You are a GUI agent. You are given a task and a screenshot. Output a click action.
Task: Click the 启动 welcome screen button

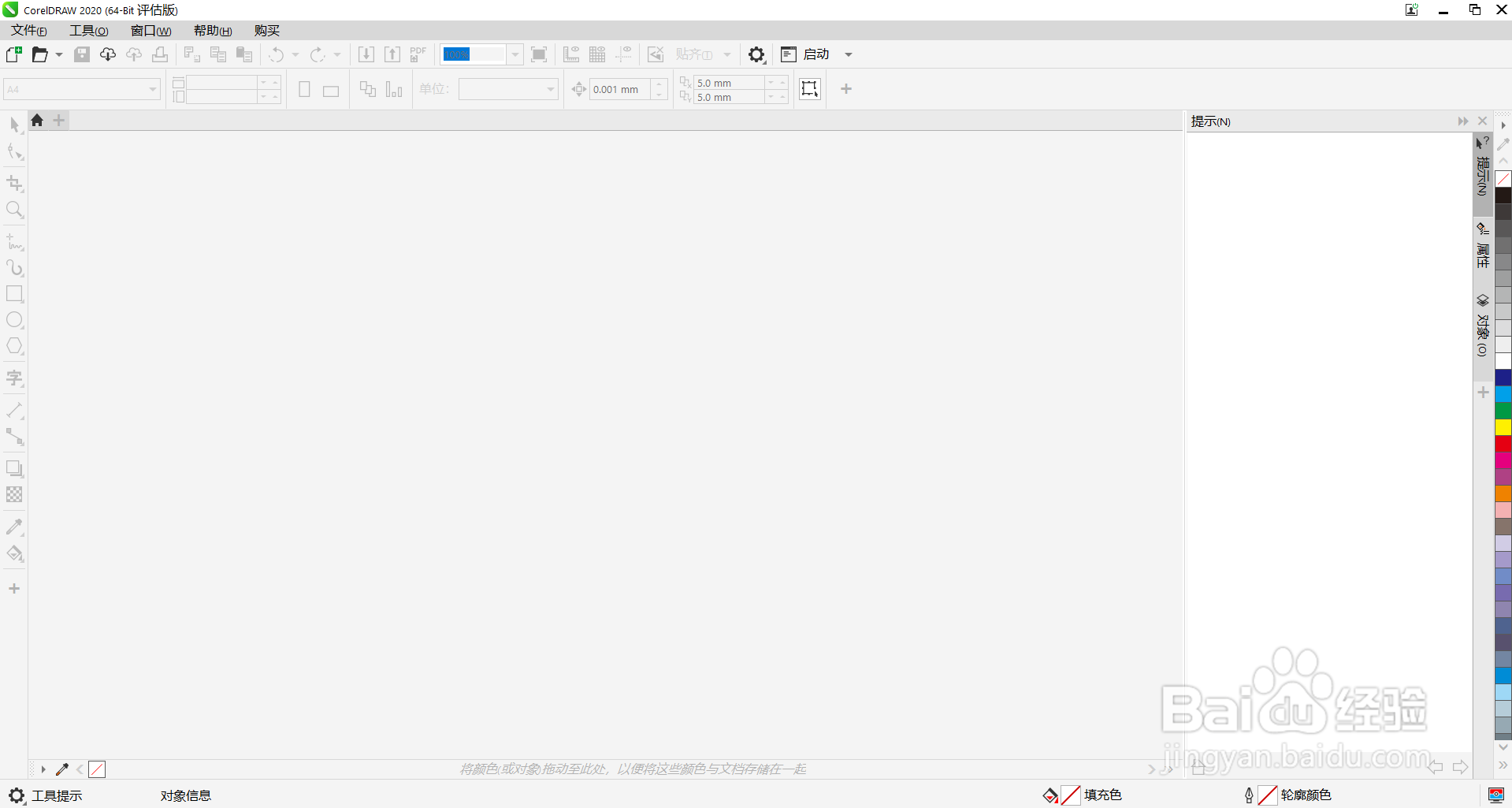[805, 54]
